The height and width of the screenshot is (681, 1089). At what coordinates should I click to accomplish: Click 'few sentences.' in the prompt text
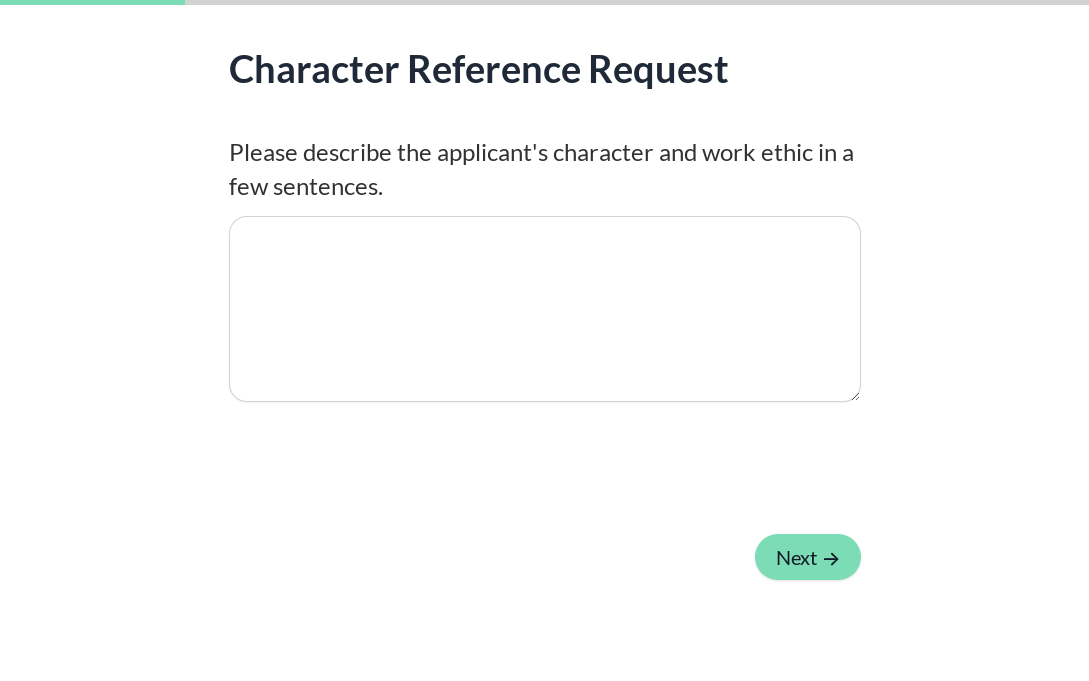[x=306, y=187]
